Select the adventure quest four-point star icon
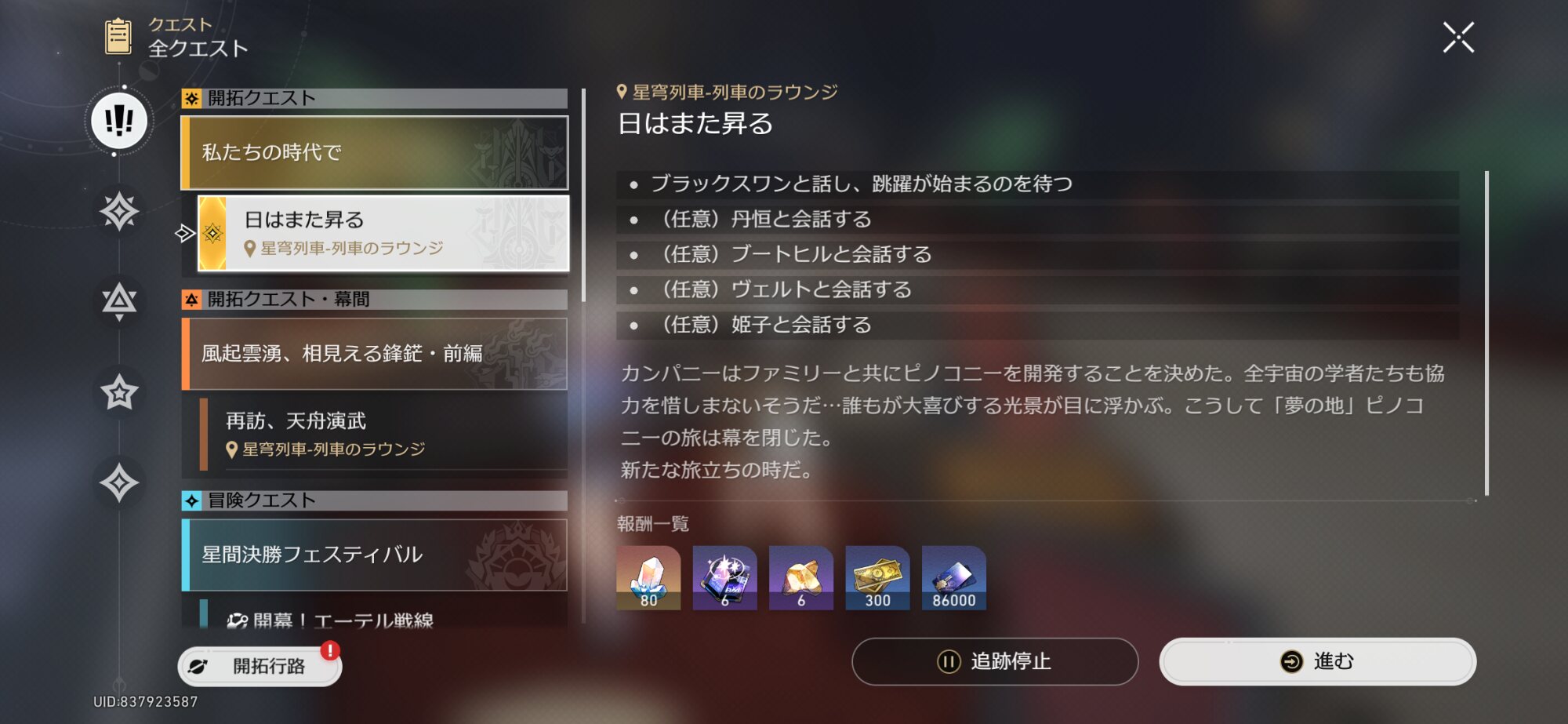The width and height of the screenshot is (1568, 724). coord(119,482)
